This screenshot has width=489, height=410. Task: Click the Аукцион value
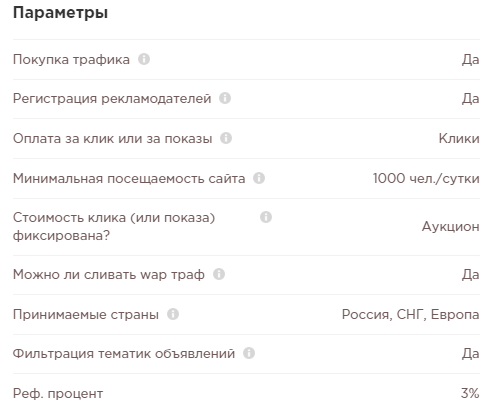(451, 227)
